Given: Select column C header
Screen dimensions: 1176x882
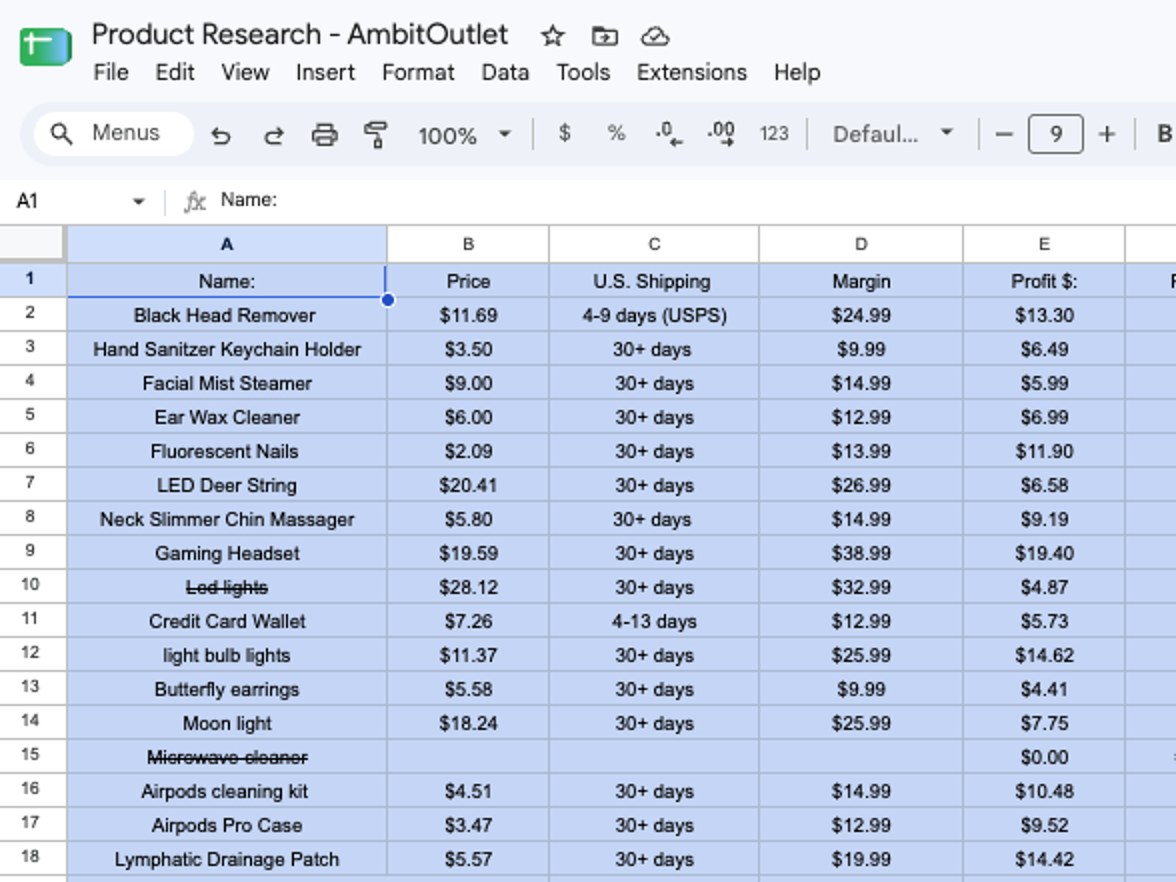Looking at the screenshot, I should [654, 244].
